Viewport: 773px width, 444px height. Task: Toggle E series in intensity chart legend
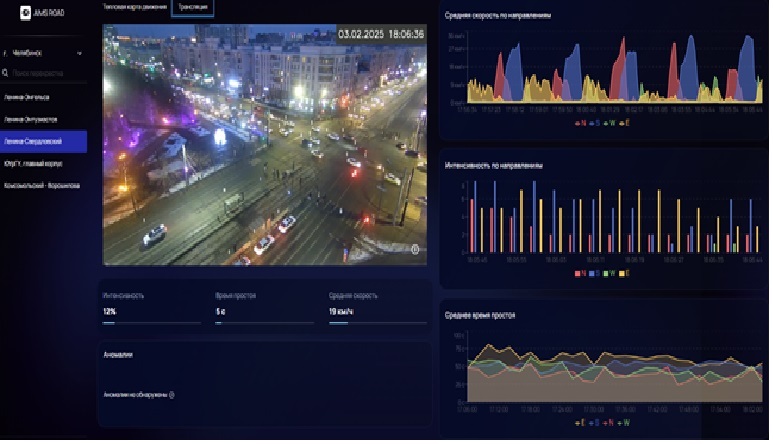(x=626, y=272)
